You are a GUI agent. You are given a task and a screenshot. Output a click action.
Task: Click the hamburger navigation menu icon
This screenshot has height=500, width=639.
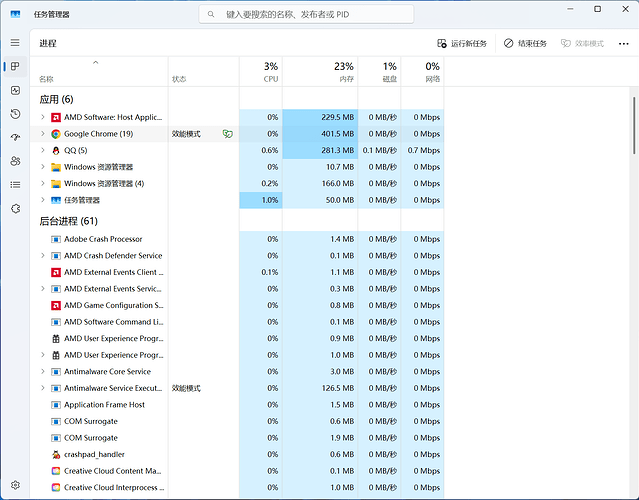point(15,43)
